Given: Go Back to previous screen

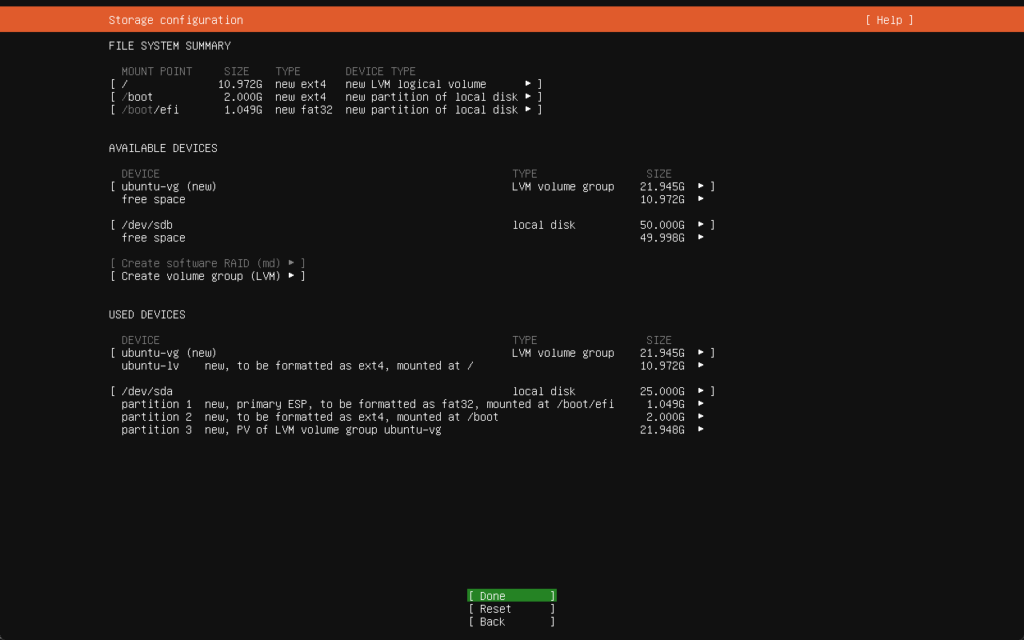Looking at the screenshot, I should click(x=511, y=622).
